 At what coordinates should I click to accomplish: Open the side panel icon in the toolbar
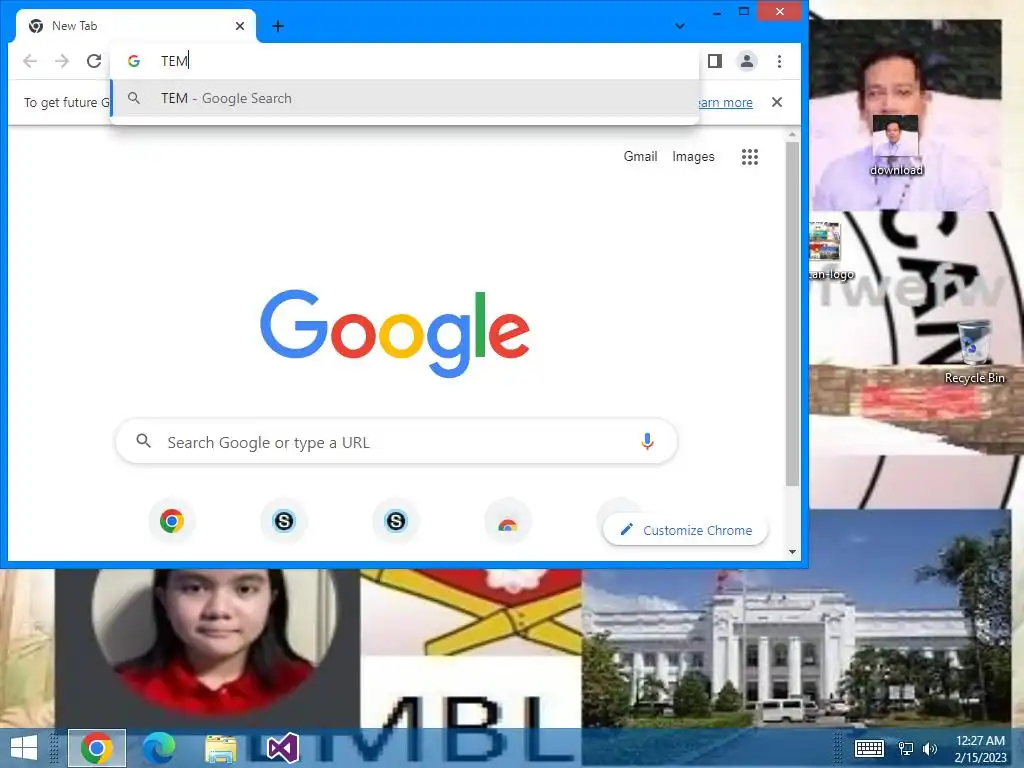(715, 61)
